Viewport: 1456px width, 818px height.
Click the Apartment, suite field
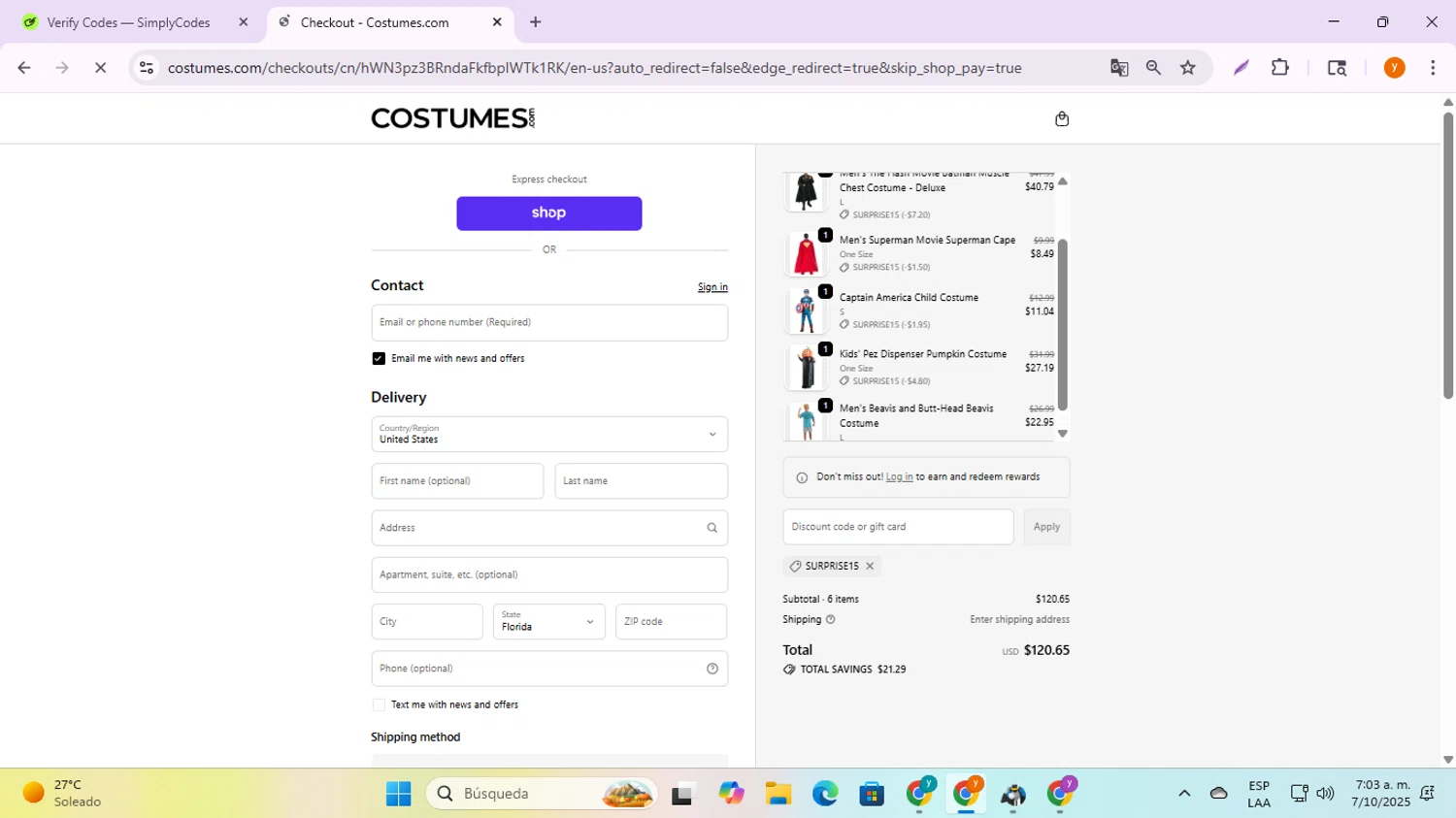[x=549, y=575]
